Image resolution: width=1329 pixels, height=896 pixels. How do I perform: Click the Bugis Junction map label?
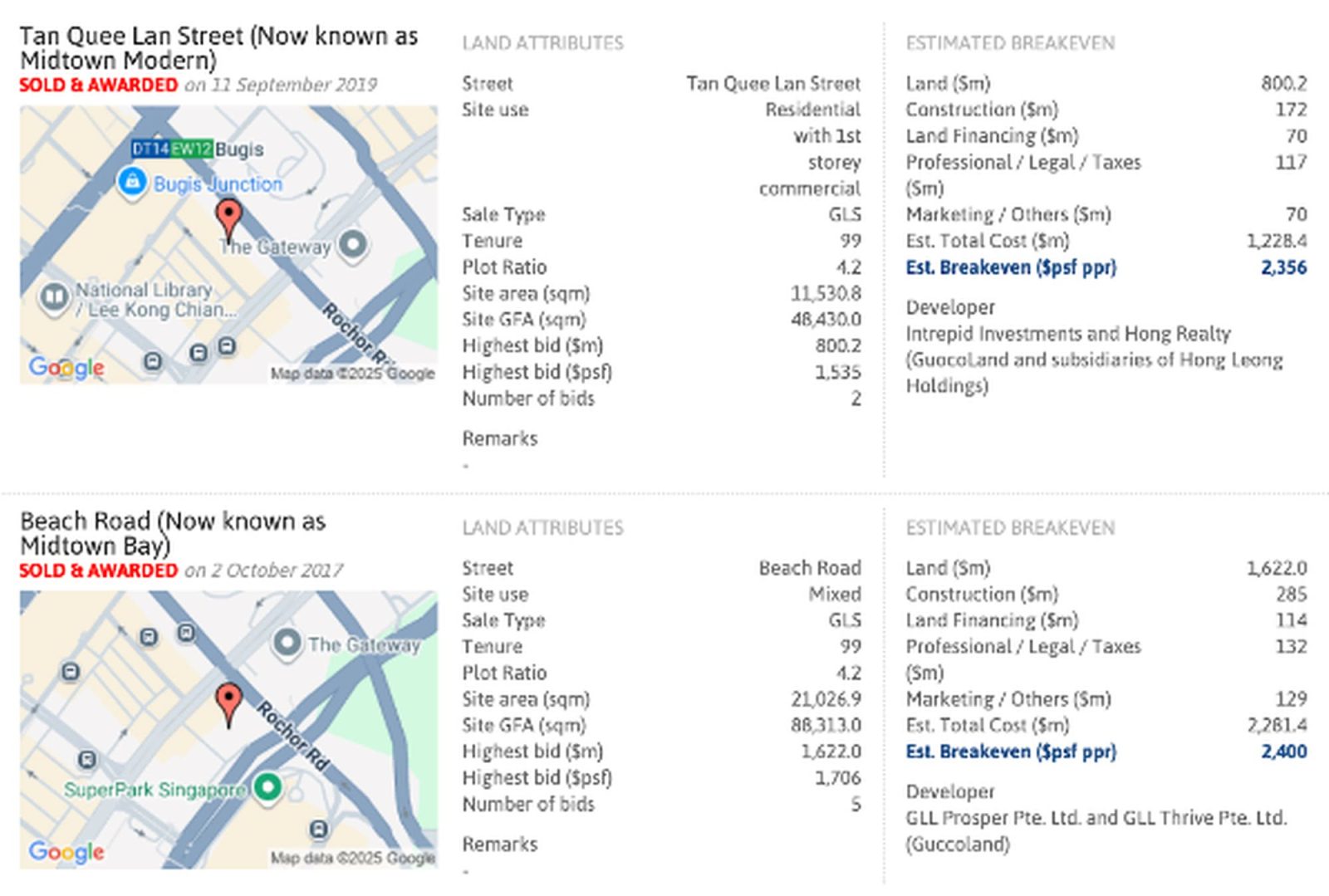[x=218, y=184]
